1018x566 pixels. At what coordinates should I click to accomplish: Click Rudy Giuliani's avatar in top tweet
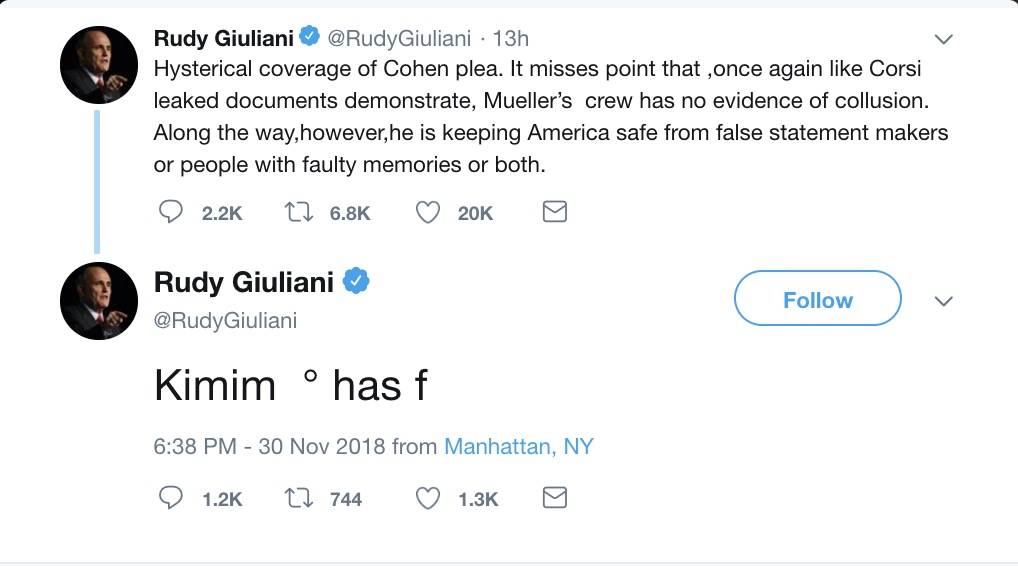[99, 65]
